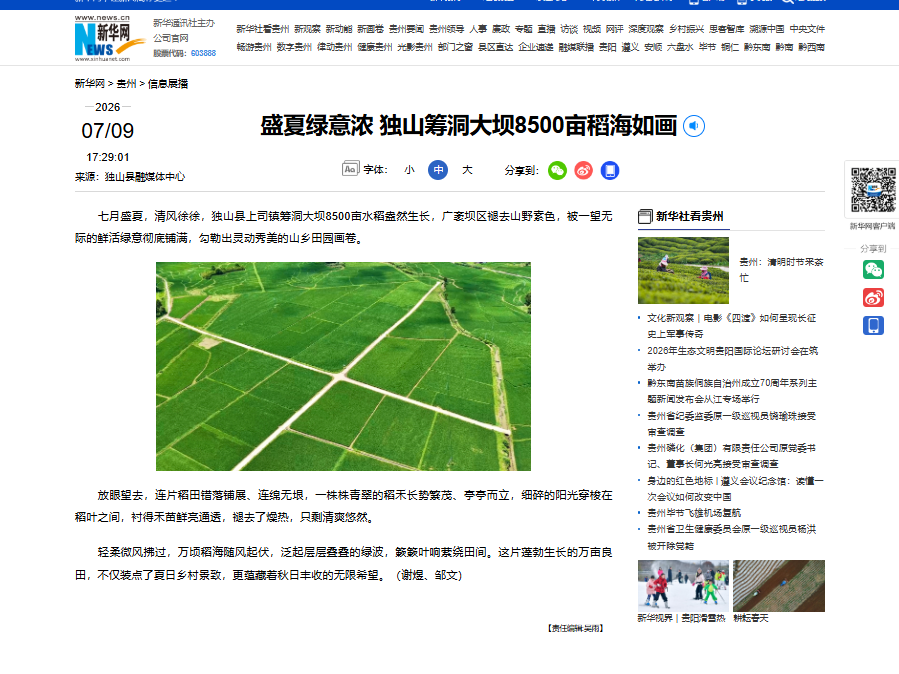Open the 新动能 navigation item
This screenshot has height=674, width=899.
coord(339,29)
